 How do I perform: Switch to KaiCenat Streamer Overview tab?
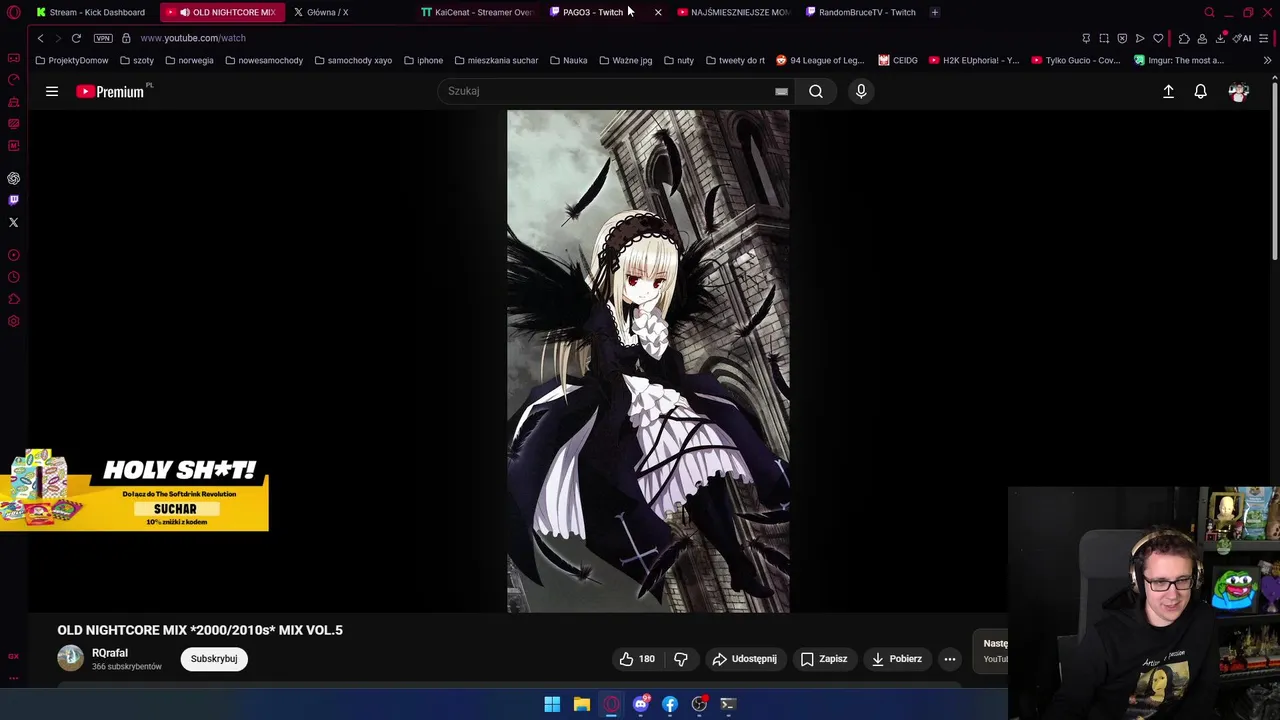click(478, 12)
